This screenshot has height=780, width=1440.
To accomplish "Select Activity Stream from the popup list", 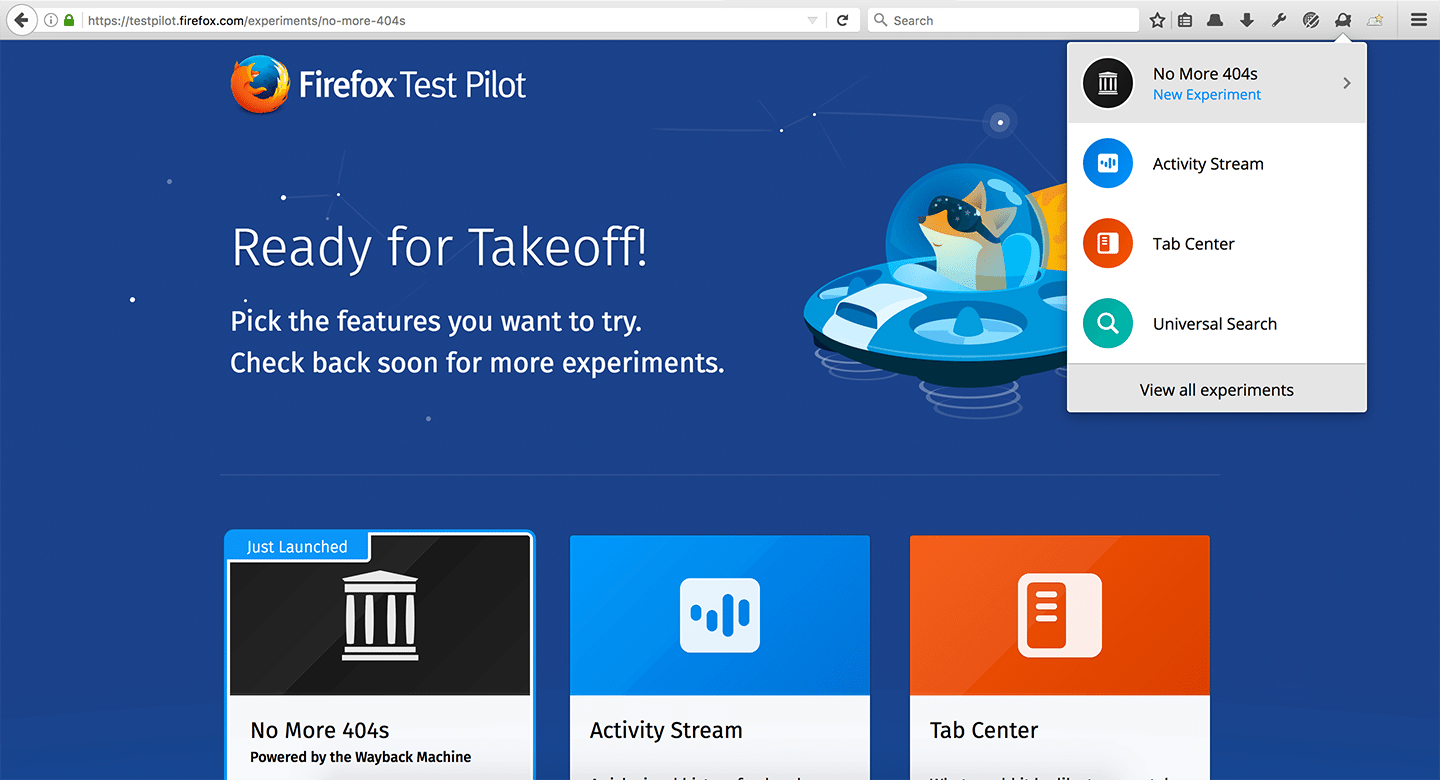I will (1217, 164).
